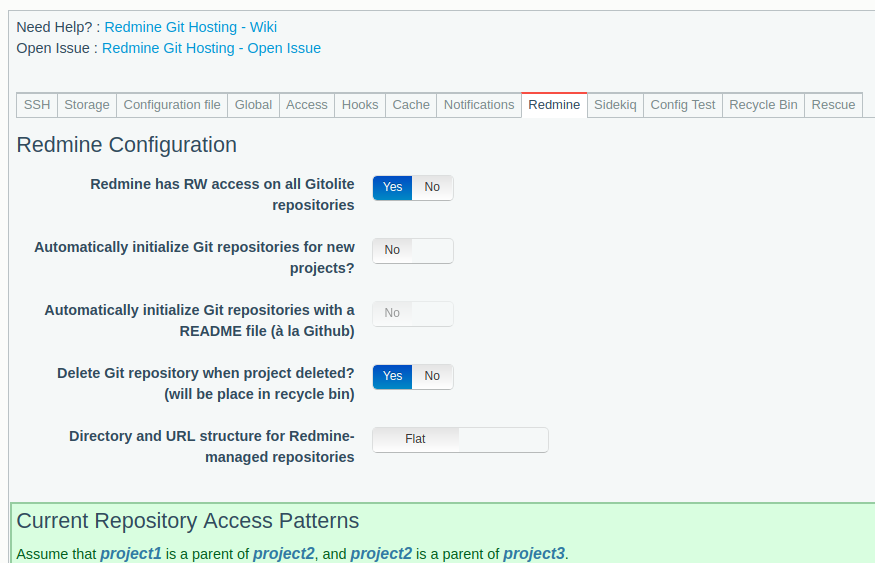Open the Configuration file tab
Viewport: 875px width, 563px height.
click(x=172, y=105)
